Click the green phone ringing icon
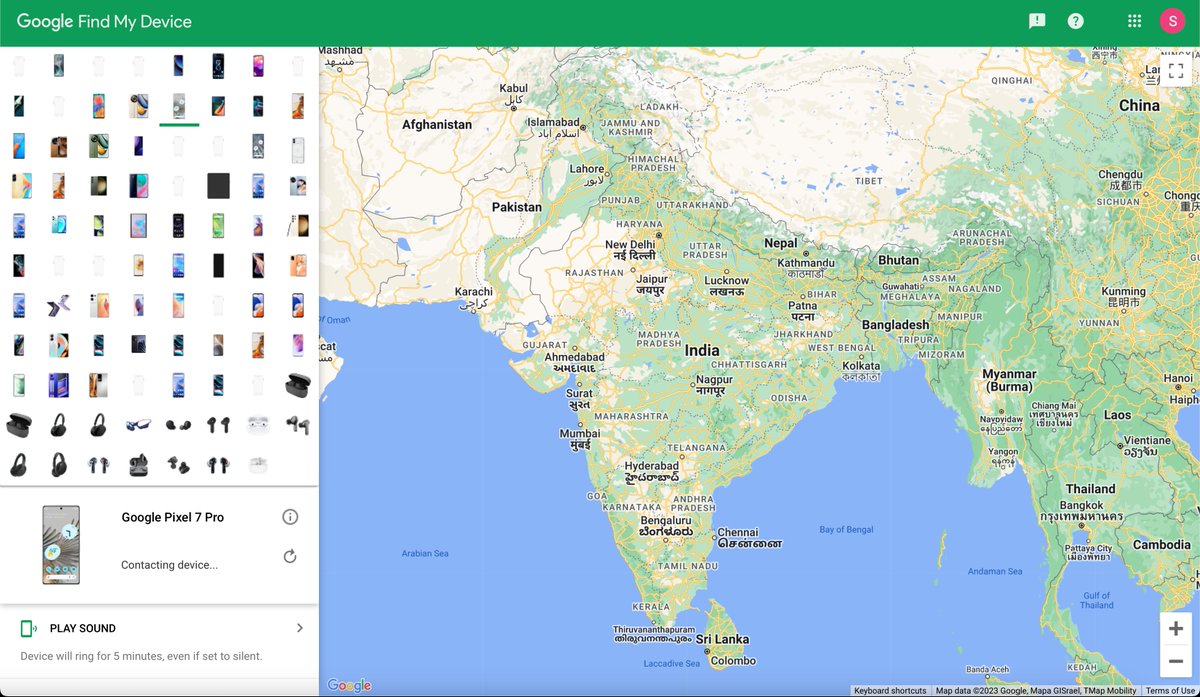 pyautogui.click(x=29, y=628)
